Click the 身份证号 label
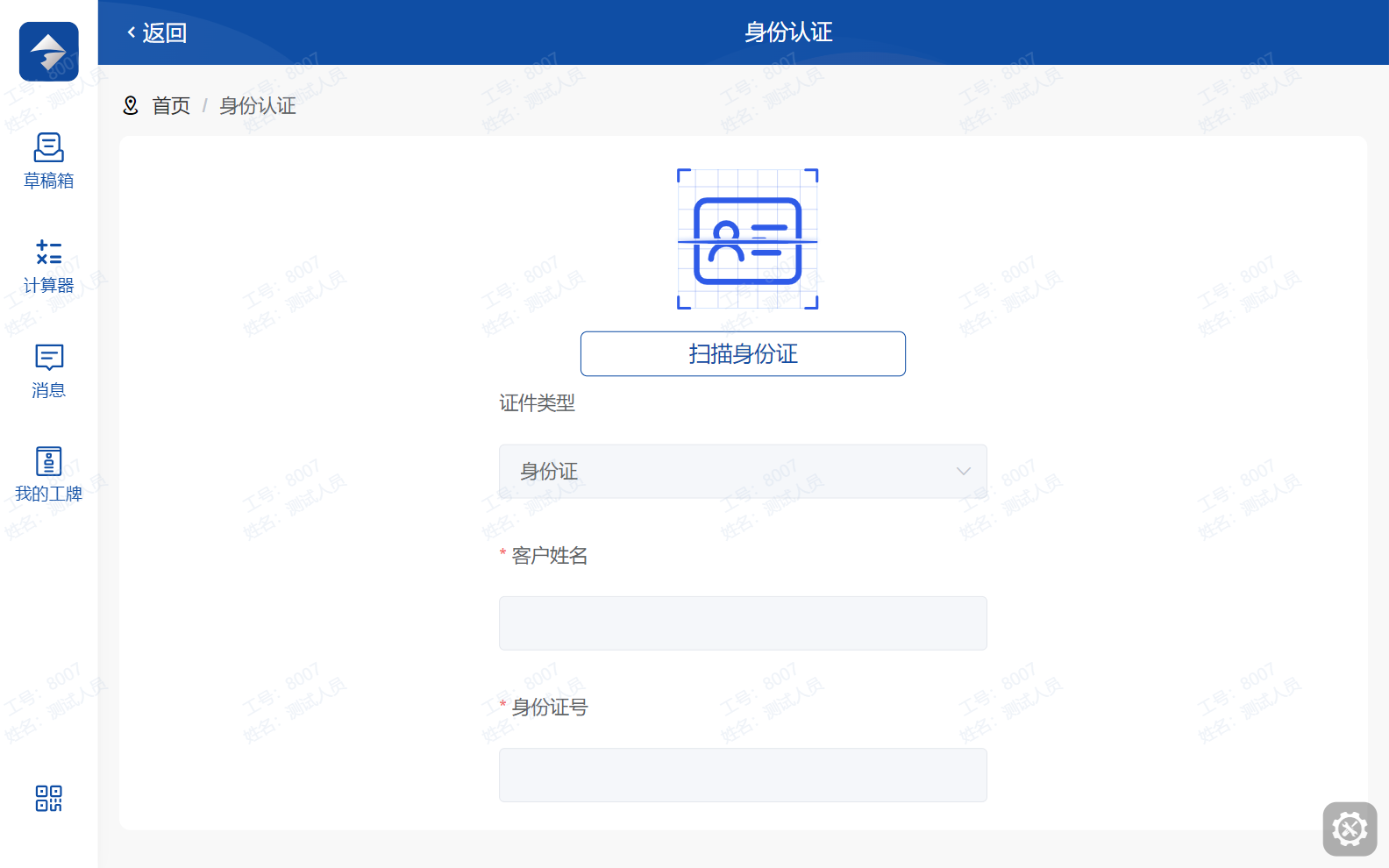This screenshot has height=868, width=1389. [x=550, y=708]
